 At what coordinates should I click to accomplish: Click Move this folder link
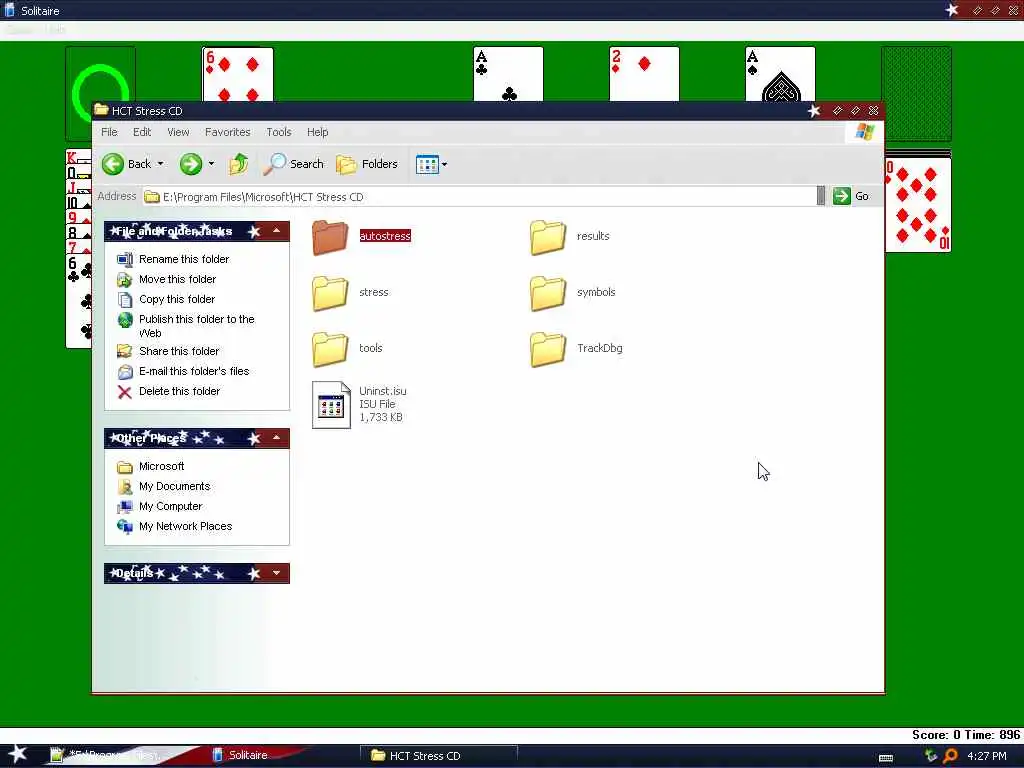(x=177, y=280)
